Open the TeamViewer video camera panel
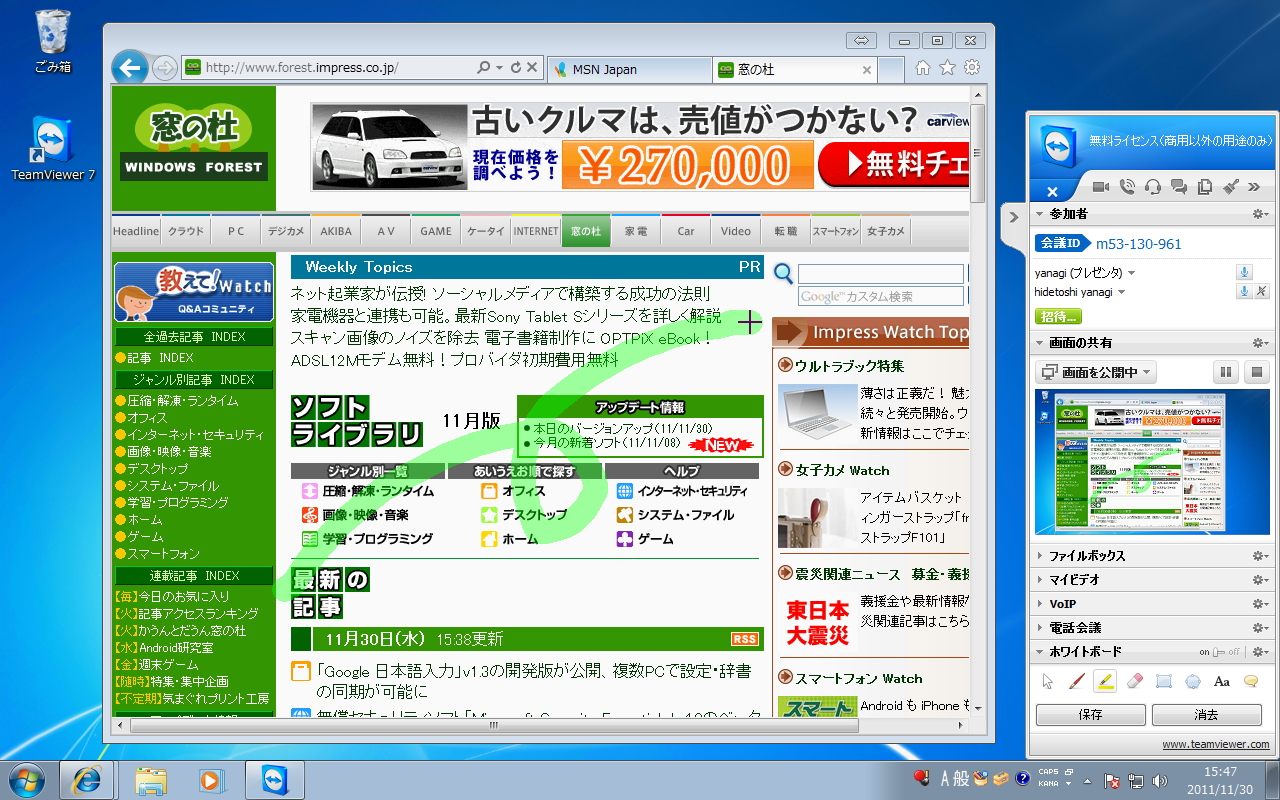The image size is (1280, 800). [1101, 186]
